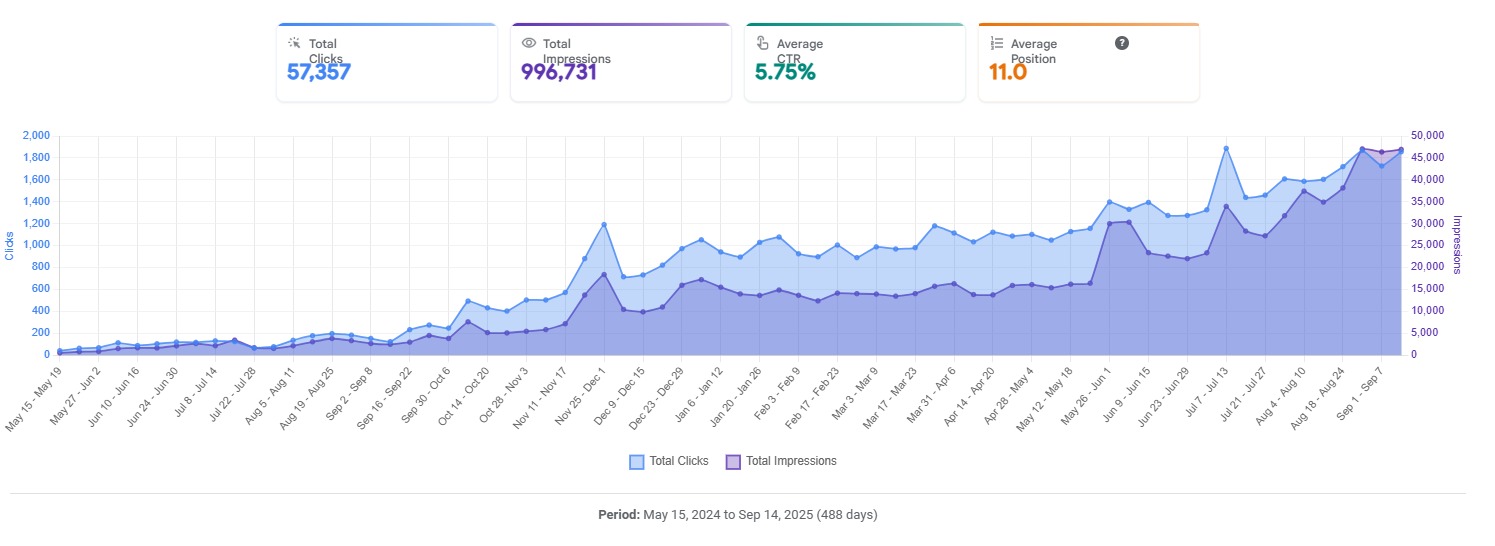Click the blue Total Clicks legend swatch
Screen dimensions: 1495x546
pos(637,461)
